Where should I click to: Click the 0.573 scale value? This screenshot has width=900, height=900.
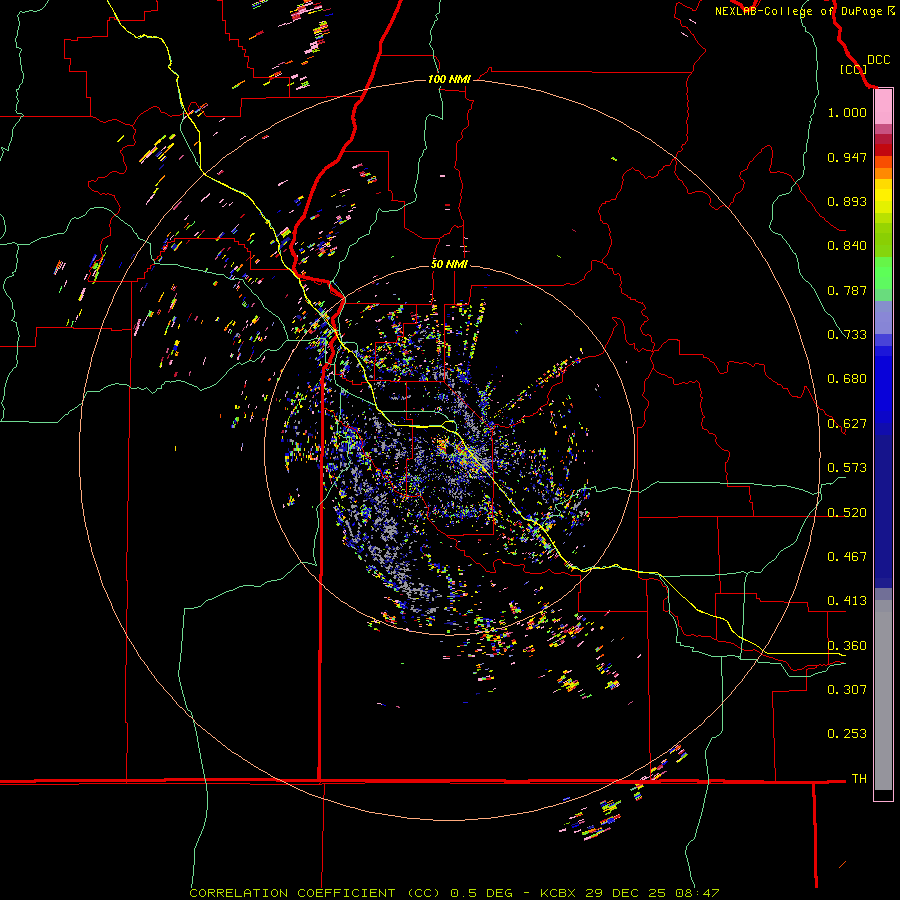(847, 468)
